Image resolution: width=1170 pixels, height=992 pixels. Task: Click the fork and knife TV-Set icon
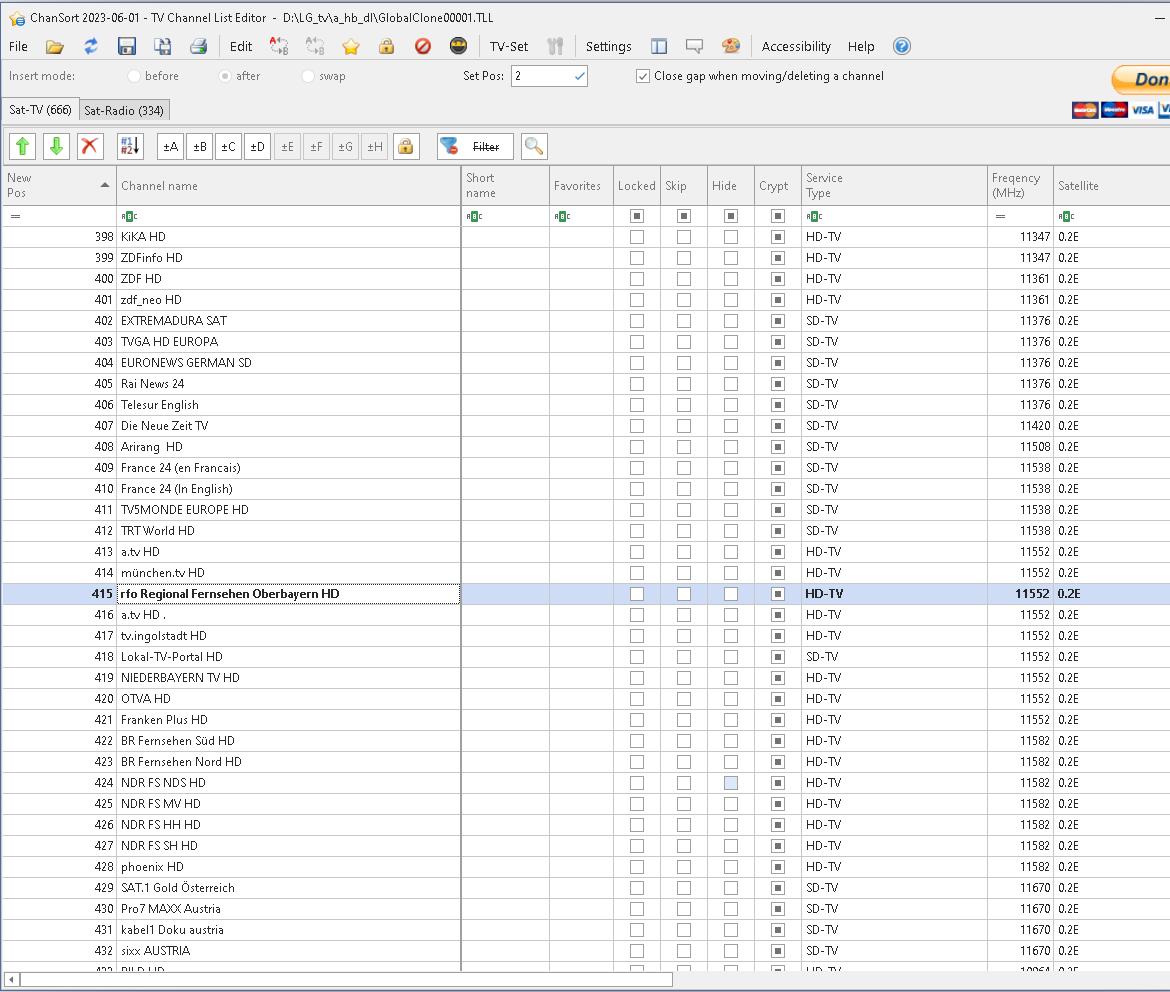(x=554, y=46)
